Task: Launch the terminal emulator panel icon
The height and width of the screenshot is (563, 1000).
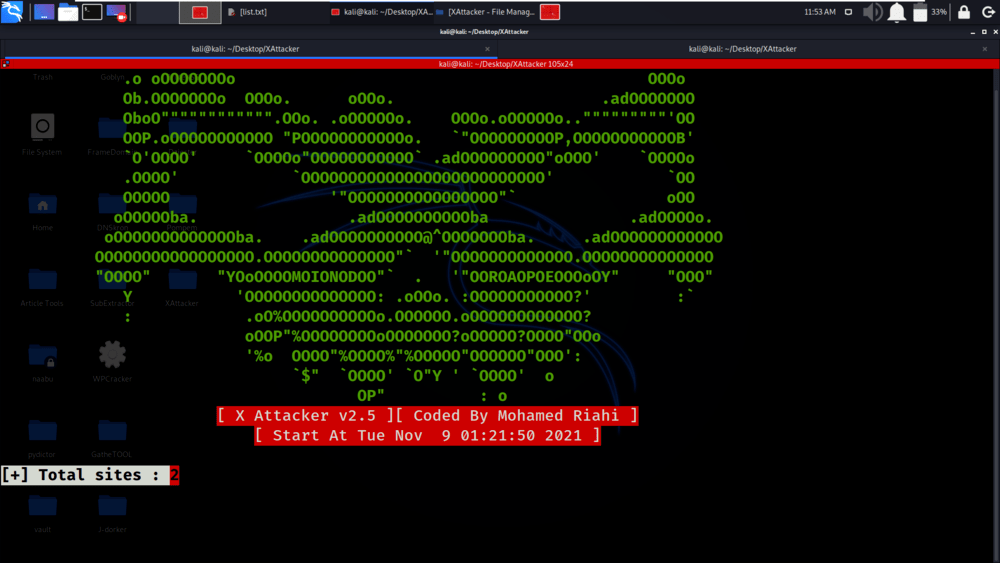Action: pyautogui.click(x=92, y=11)
